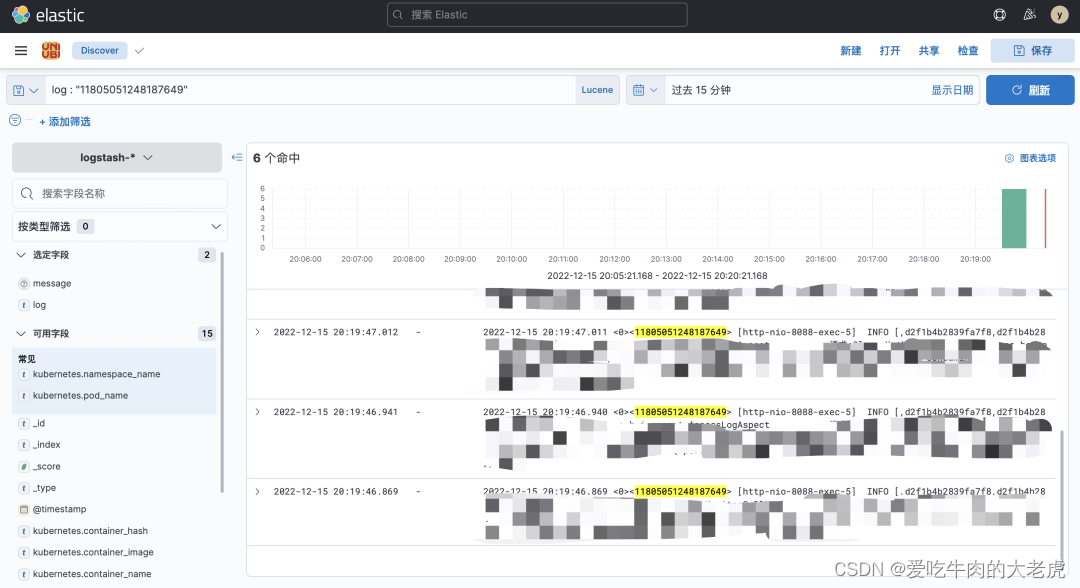The height and width of the screenshot is (588, 1080).
Task: Focus the 搜索字段名称 field search input
Action: pyautogui.click(x=120, y=193)
